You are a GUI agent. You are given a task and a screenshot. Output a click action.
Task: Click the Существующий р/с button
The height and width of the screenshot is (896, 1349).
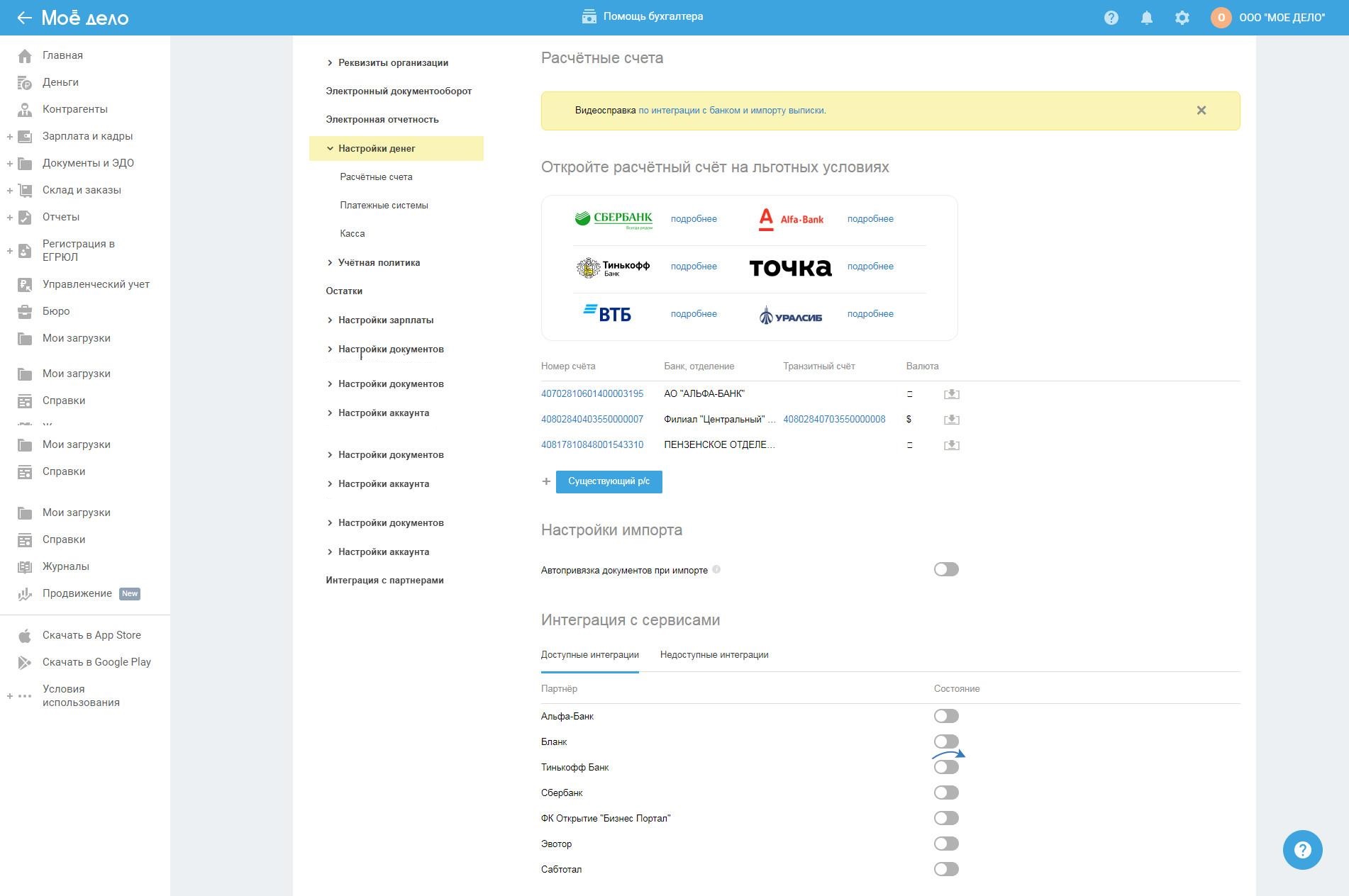click(609, 481)
